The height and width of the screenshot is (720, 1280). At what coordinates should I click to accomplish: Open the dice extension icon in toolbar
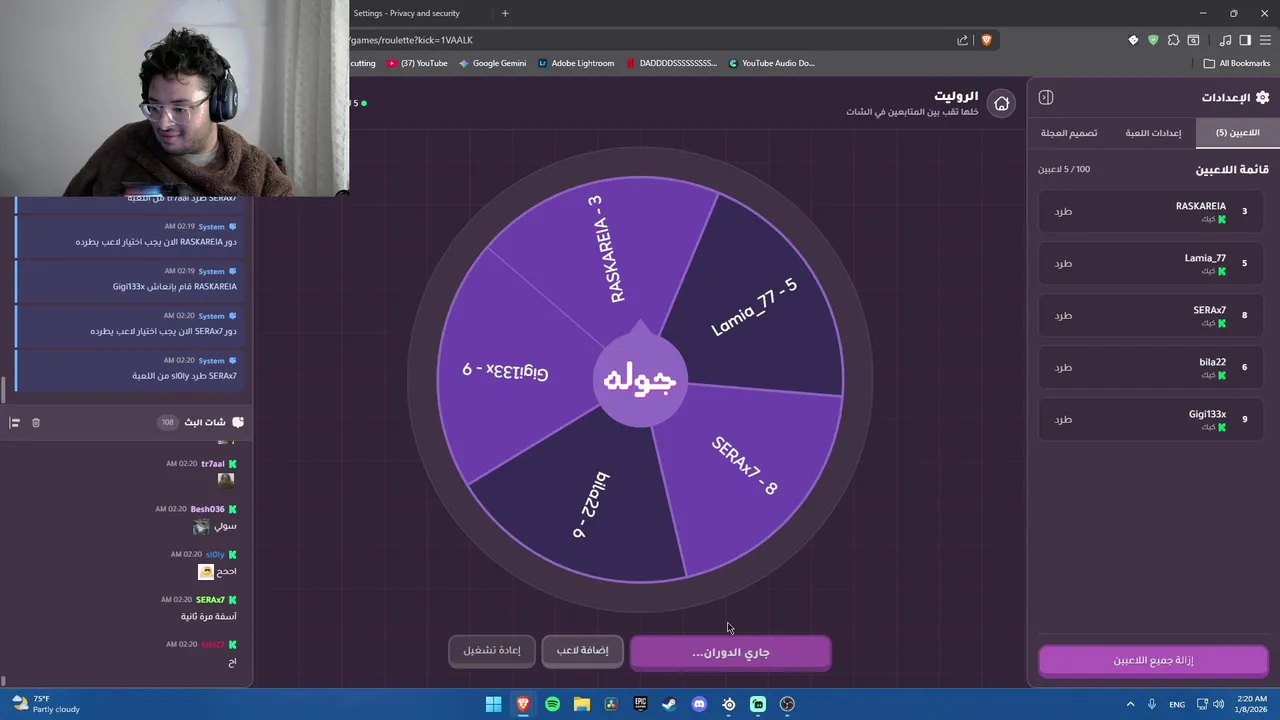point(1133,40)
